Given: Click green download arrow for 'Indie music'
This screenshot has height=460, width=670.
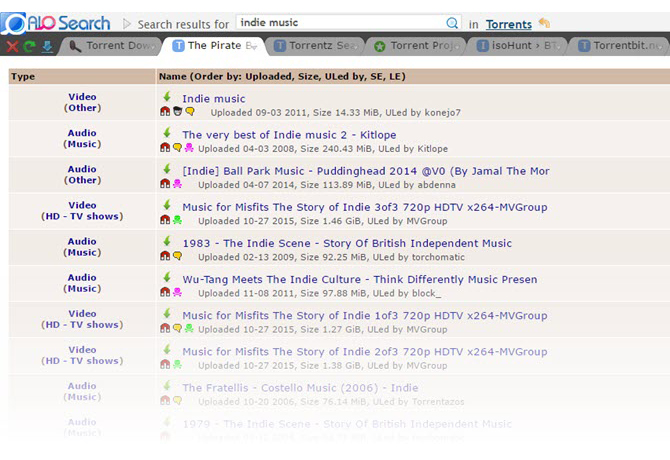Looking at the screenshot, I should 167,97.
